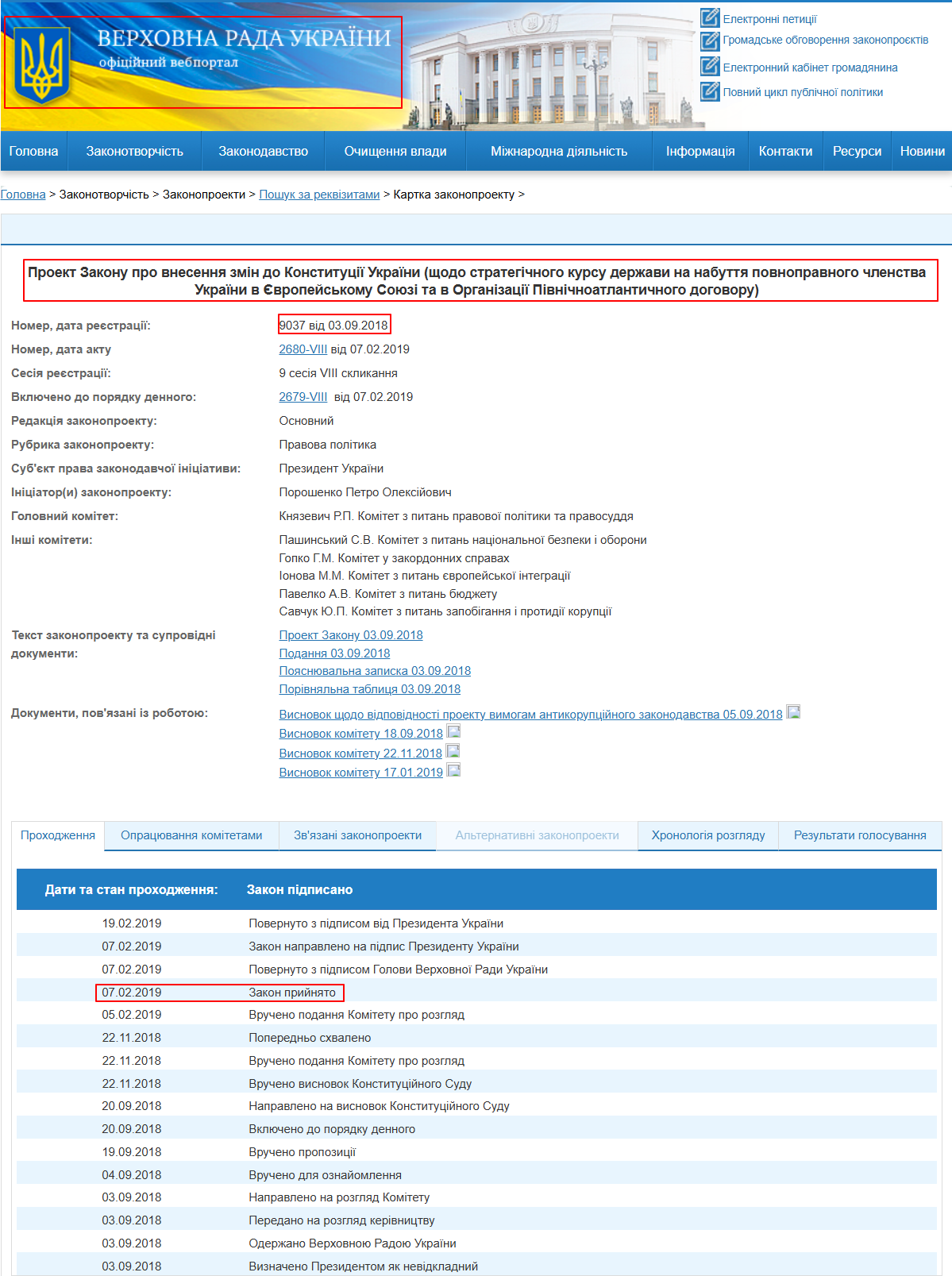Click row Закон направлено на підпис Президенту
Image resolution: width=952 pixels, height=1276 pixels.
click(x=476, y=946)
